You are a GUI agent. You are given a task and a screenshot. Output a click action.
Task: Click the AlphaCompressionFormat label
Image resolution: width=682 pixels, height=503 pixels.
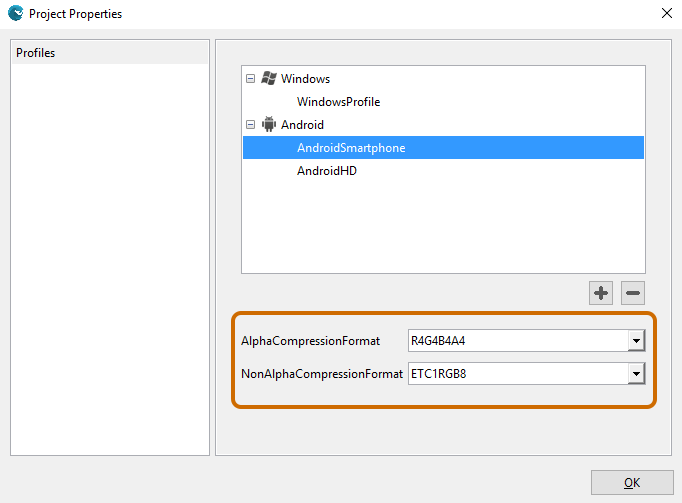pyautogui.click(x=310, y=341)
